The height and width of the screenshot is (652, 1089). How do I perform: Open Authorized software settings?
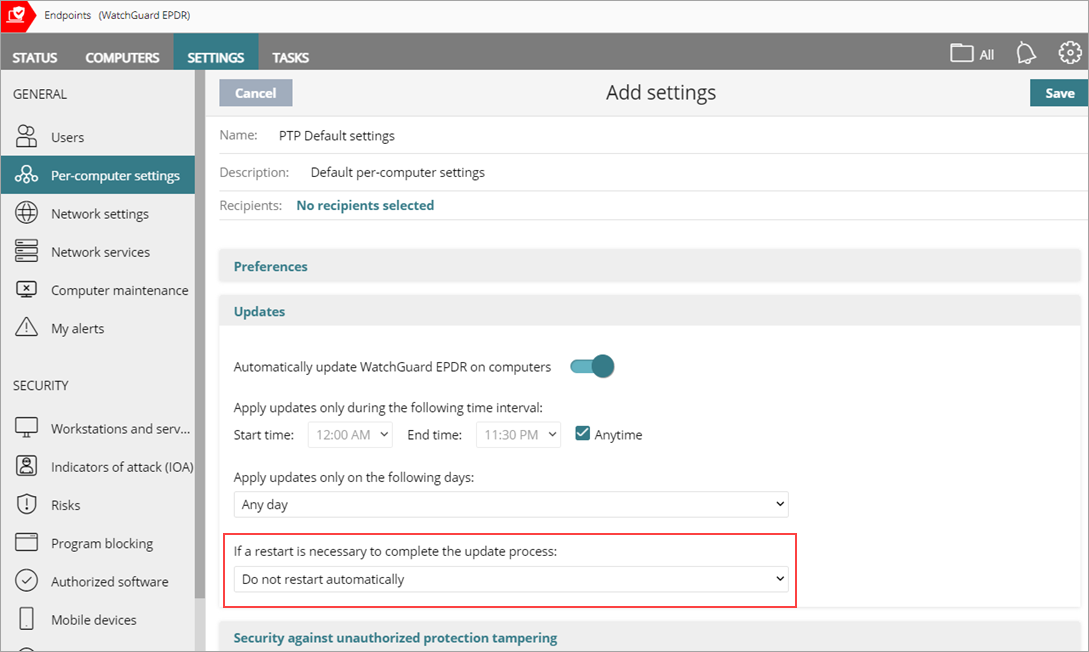point(28,581)
